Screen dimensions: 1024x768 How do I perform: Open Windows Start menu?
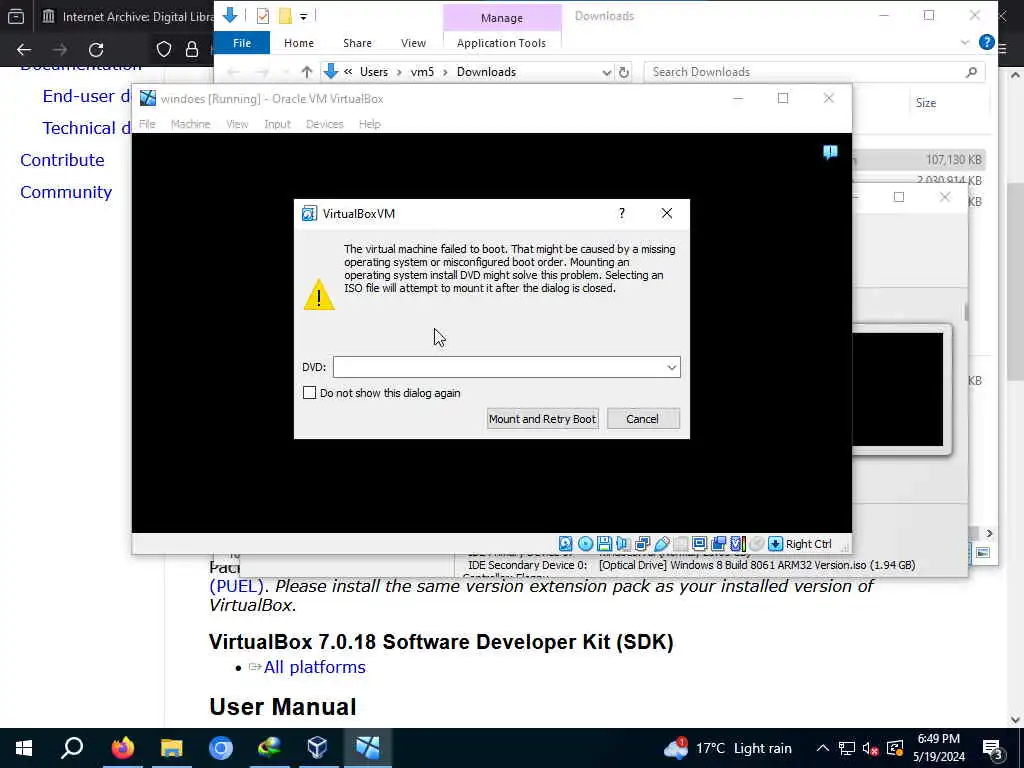(24, 748)
